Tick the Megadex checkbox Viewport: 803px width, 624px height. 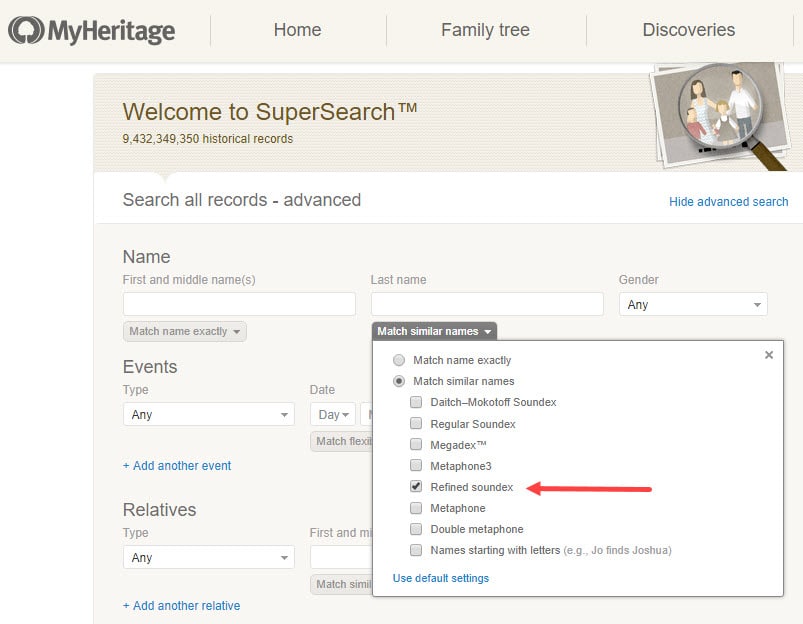[416, 445]
